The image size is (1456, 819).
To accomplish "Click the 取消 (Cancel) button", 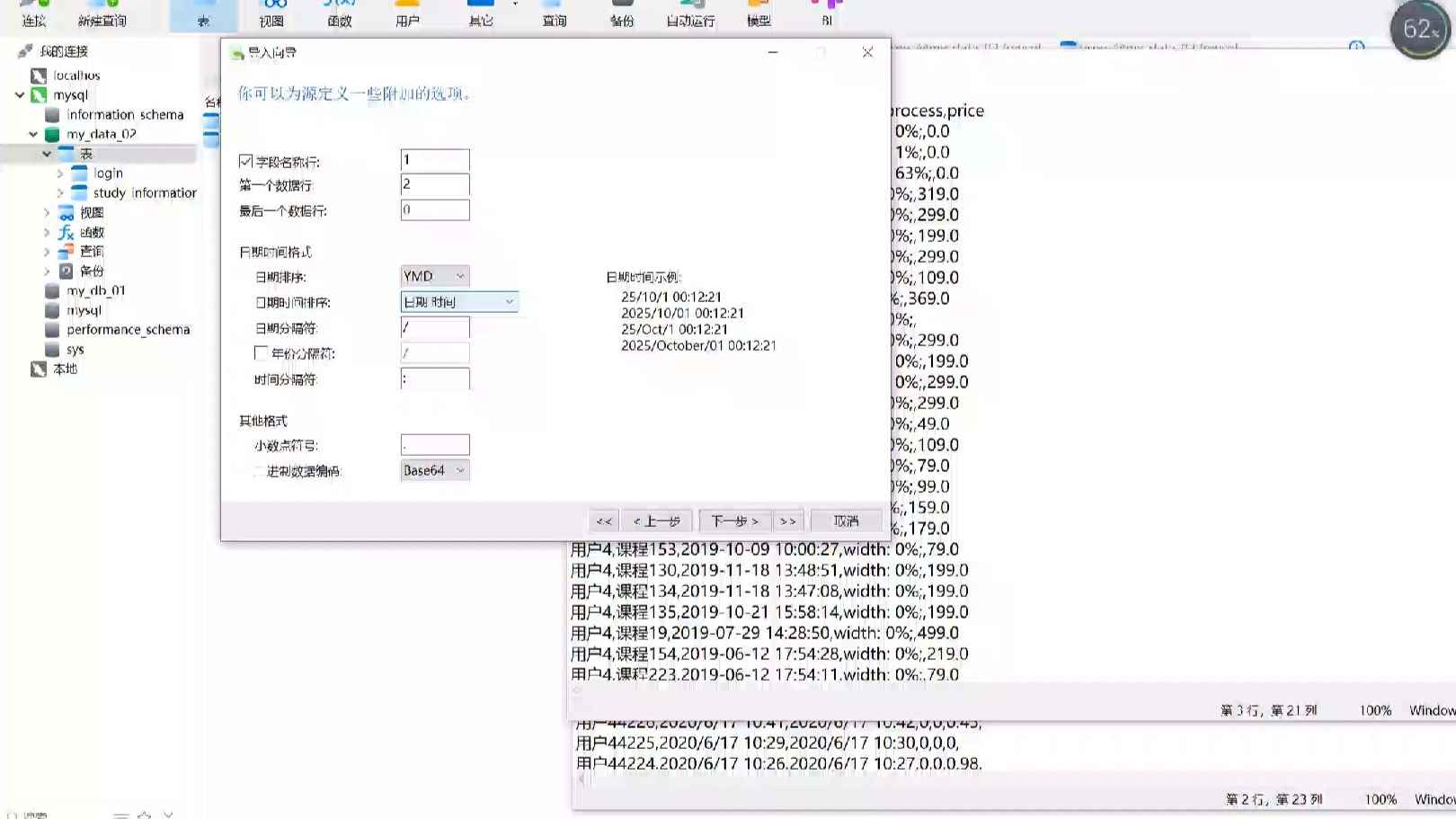I will tap(846, 521).
